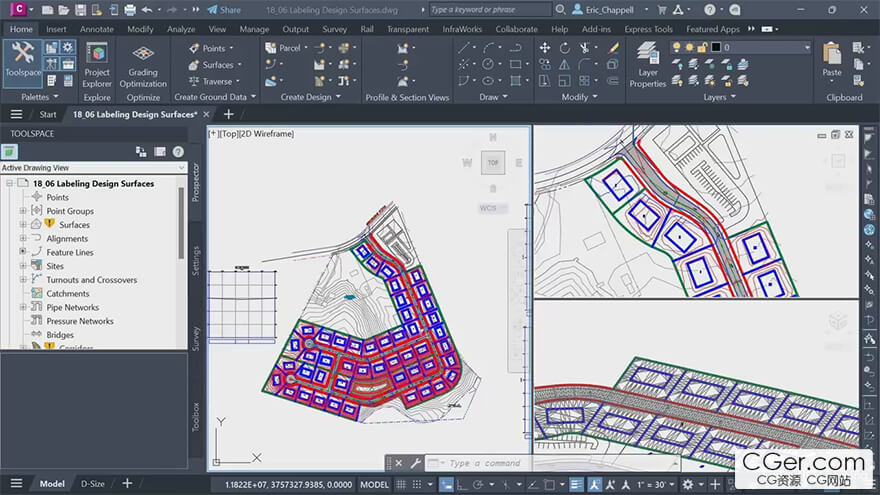Expand the Pipe Networks tree node

point(23,308)
